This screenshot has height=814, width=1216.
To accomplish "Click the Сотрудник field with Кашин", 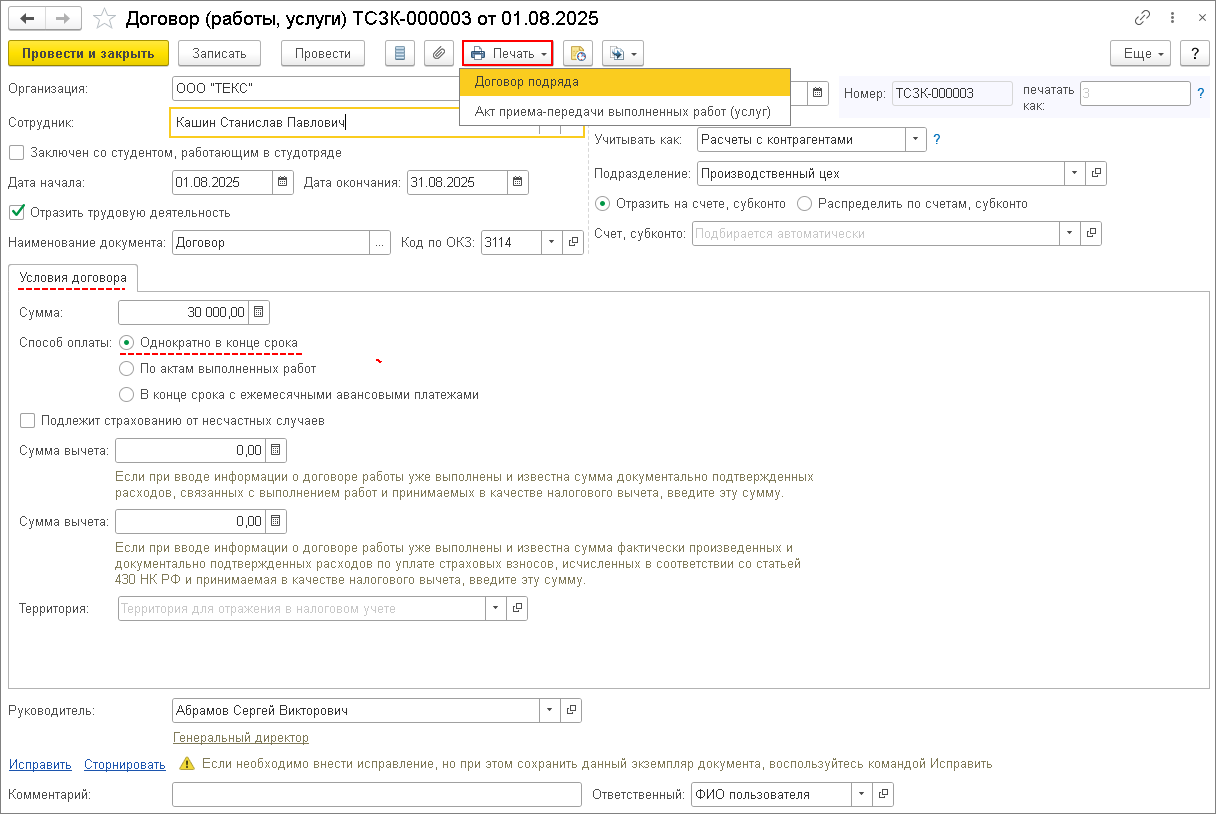I will click(355, 122).
